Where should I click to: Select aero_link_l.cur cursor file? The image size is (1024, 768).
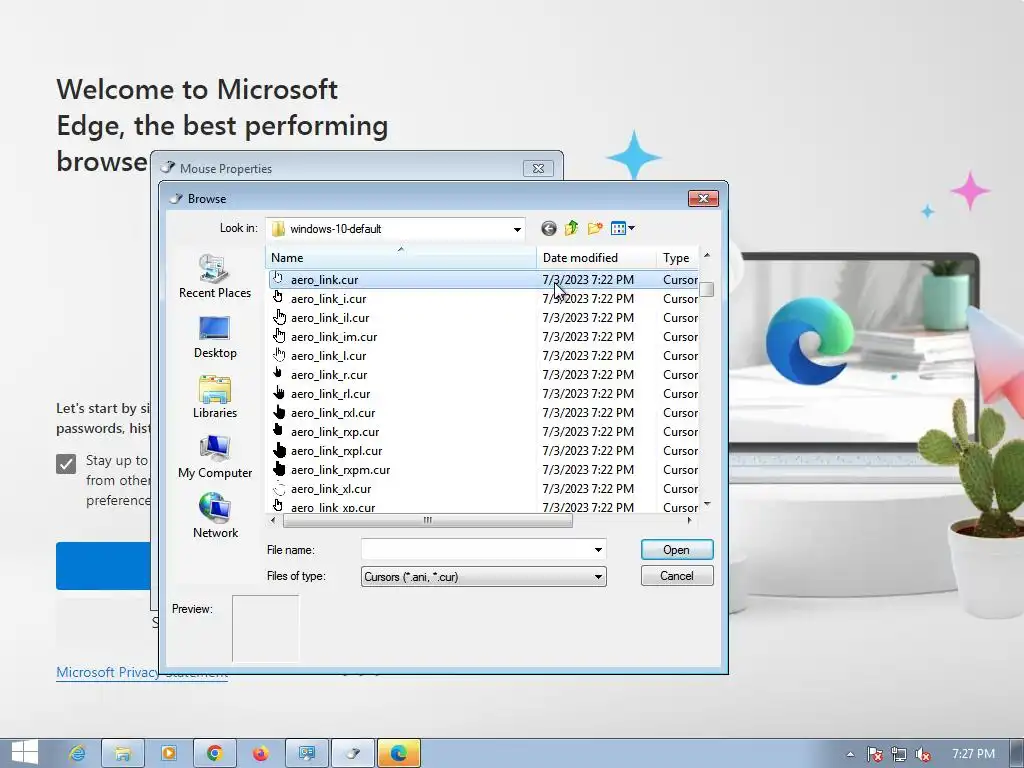(x=328, y=355)
